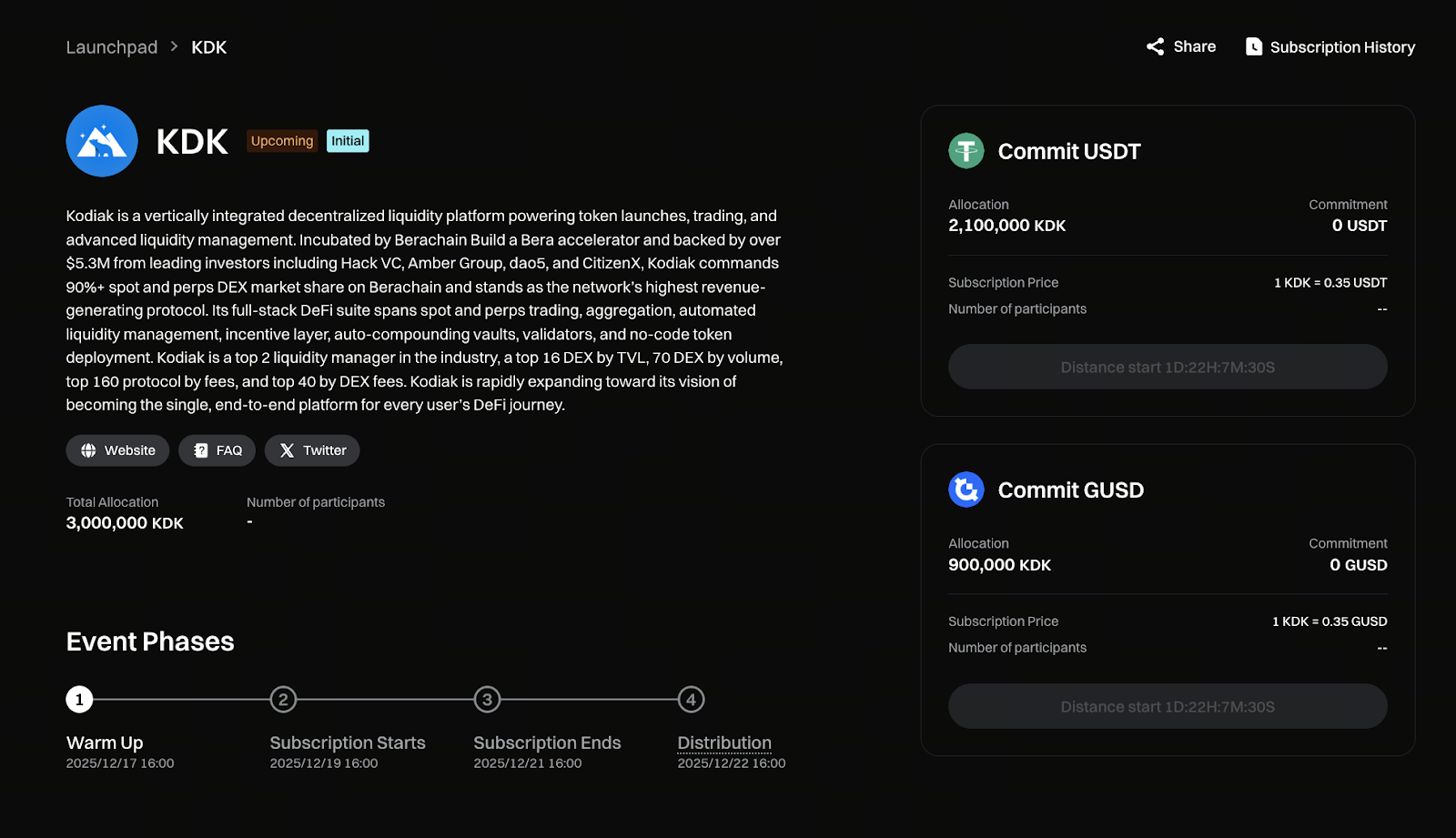The width and height of the screenshot is (1456, 838).
Task: Click the FAQ question-mark icon
Action: click(x=201, y=450)
